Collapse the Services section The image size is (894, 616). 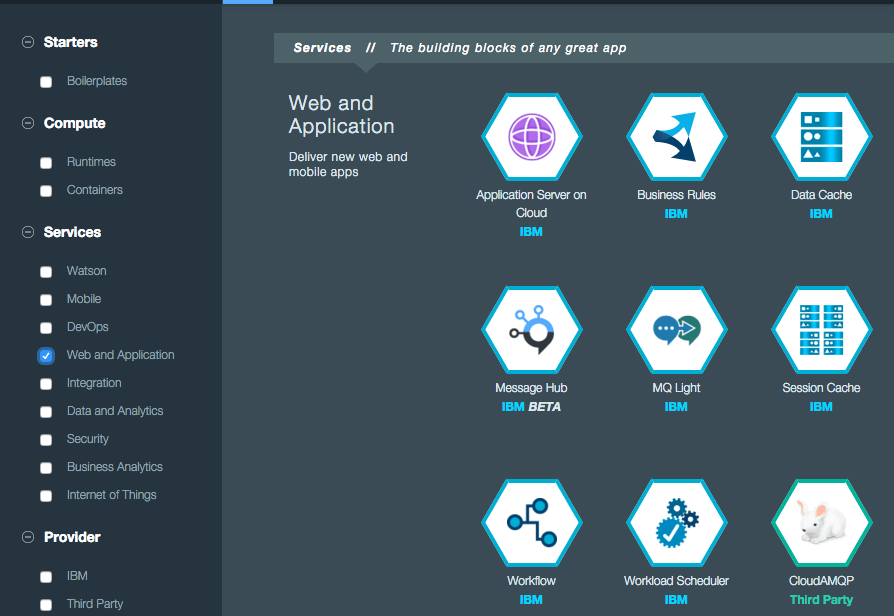pyautogui.click(x=27, y=232)
